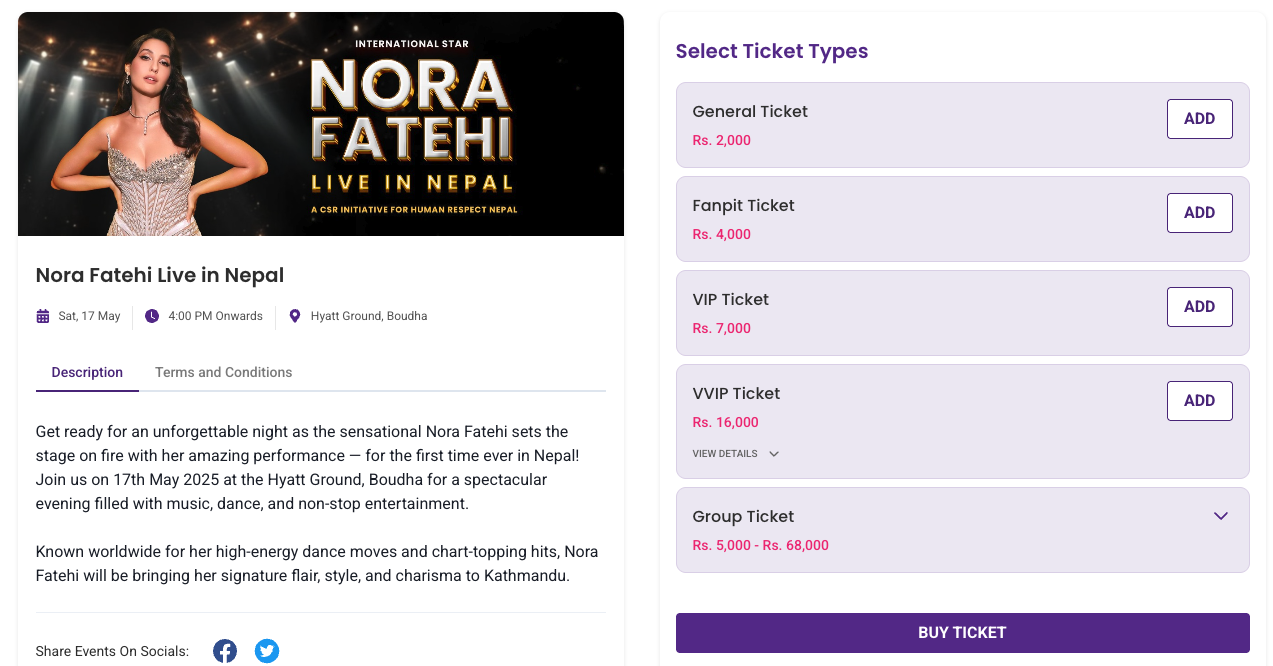Click the Hyatt Ground, Boudha venue text
The image size is (1273, 666).
(369, 316)
